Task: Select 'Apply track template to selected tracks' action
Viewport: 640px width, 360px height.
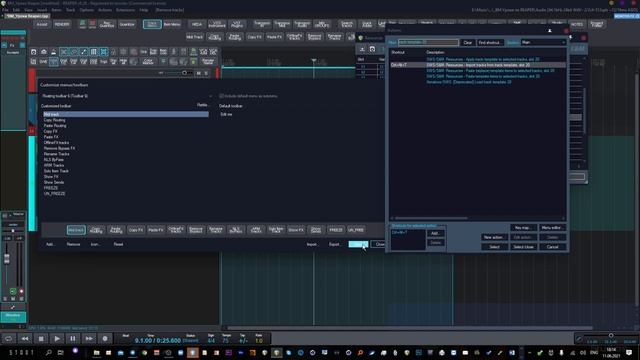Action: (483, 59)
